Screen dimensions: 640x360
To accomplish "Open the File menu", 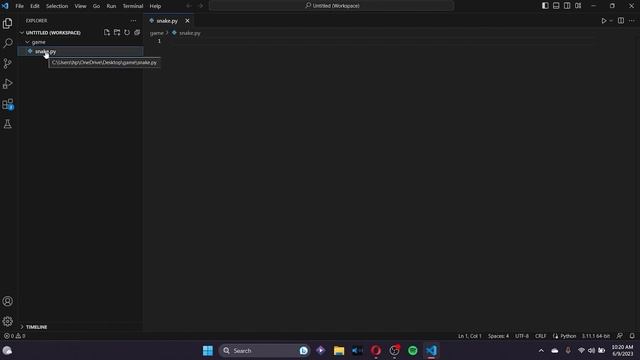I will [19, 6].
